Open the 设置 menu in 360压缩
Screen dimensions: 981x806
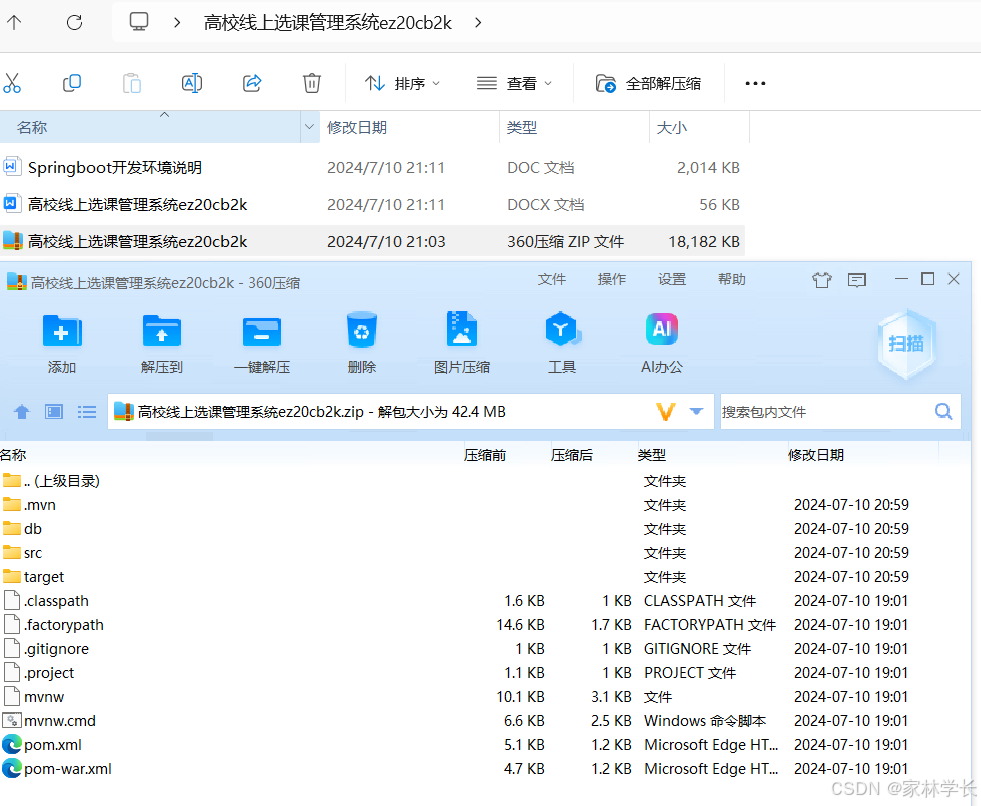(x=672, y=279)
